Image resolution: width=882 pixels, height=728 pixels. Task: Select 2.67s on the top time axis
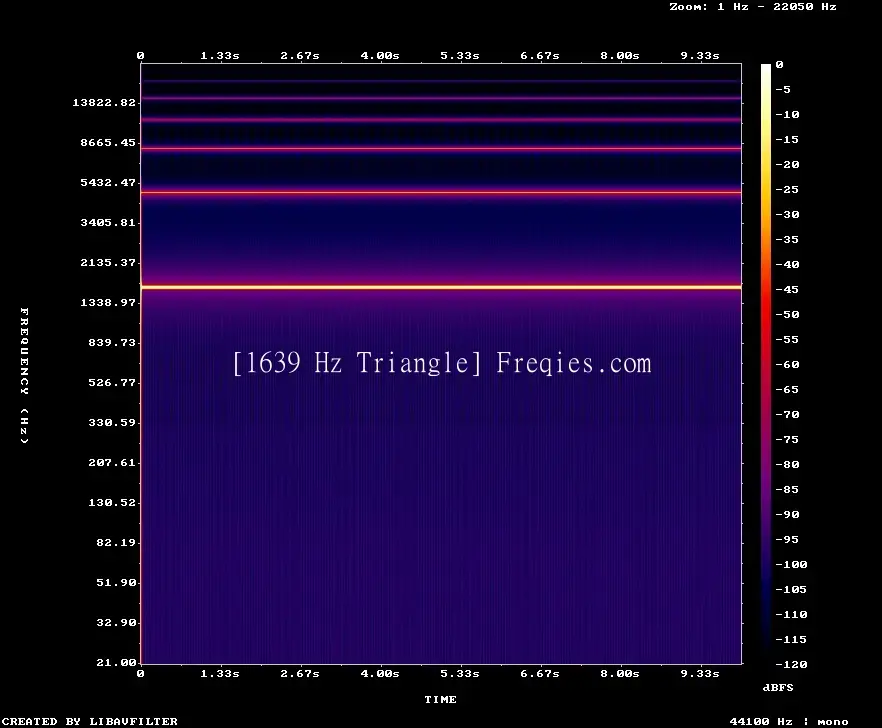tap(300, 55)
